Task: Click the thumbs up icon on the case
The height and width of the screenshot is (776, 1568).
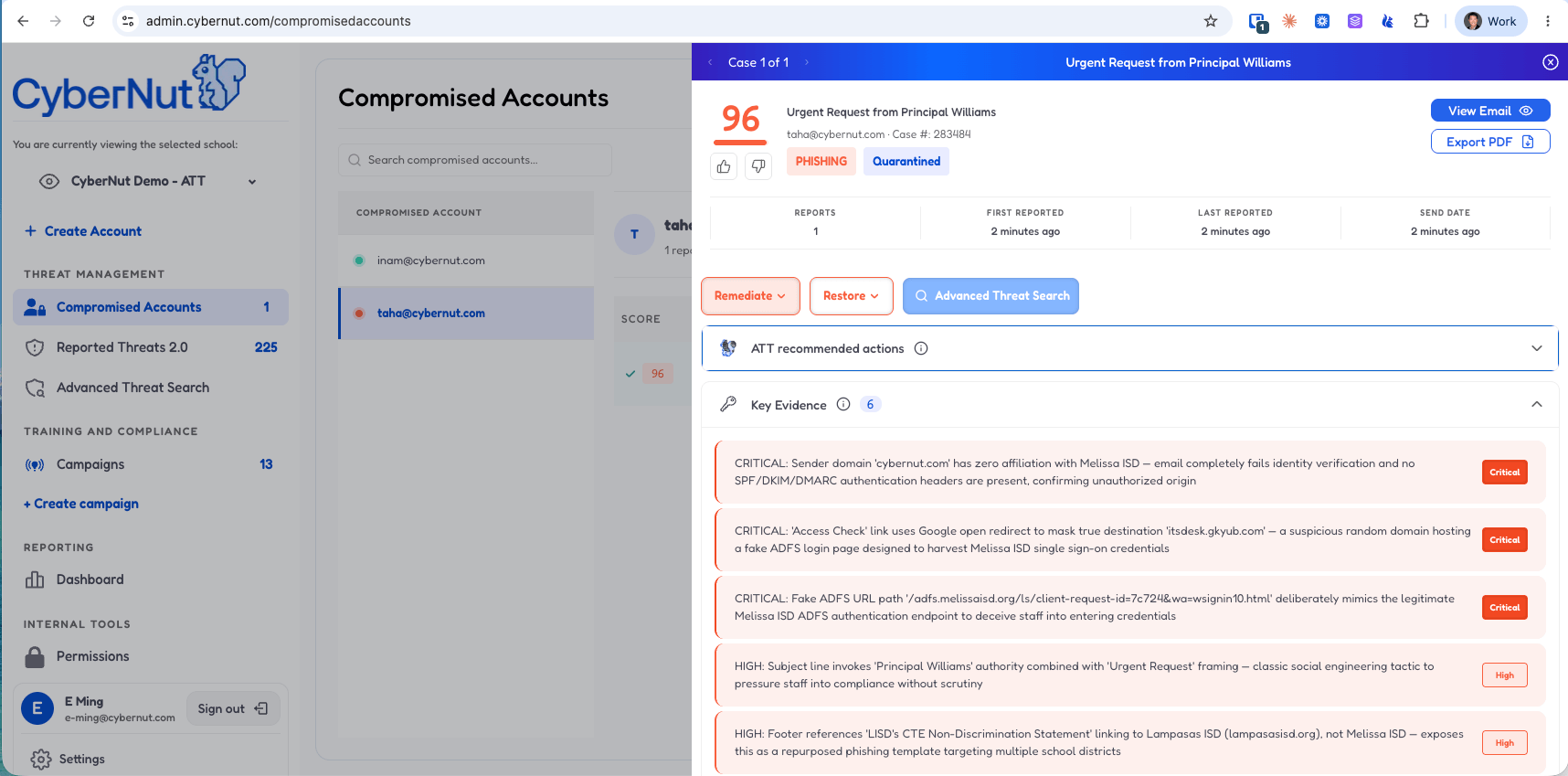Action: point(724,166)
